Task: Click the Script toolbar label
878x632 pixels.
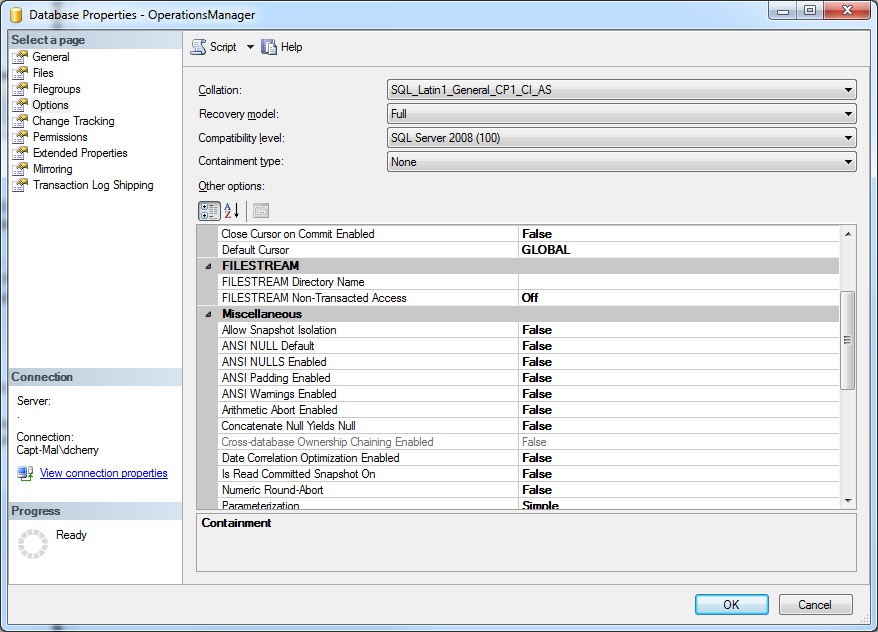Action: (223, 47)
